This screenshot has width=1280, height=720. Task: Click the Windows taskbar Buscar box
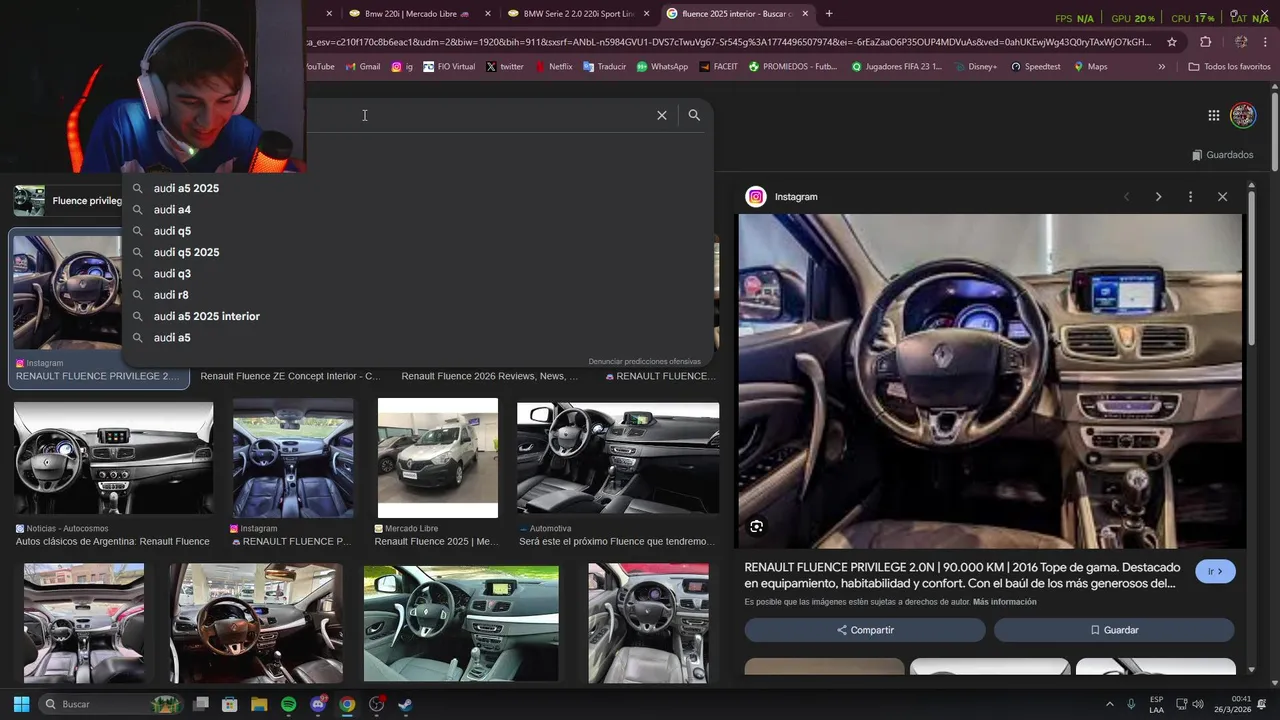pyautogui.click(x=110, y=704)
